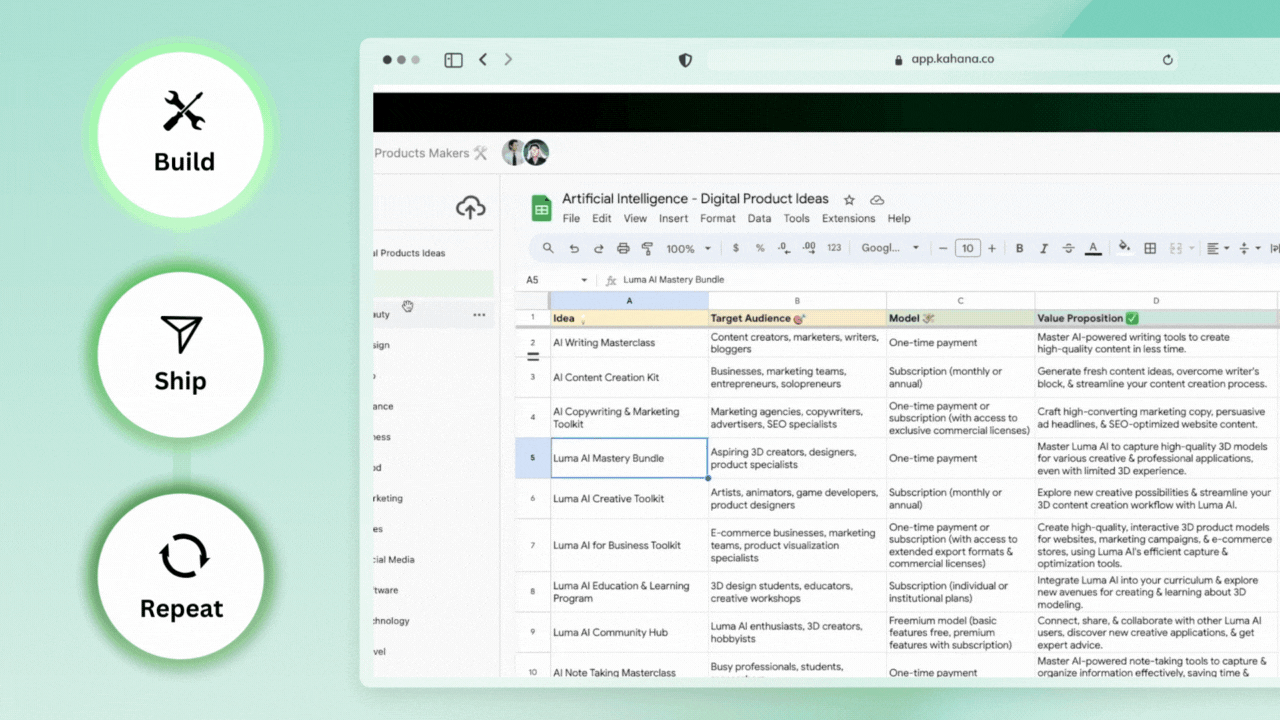The height and width of the screenshot is (720, 1280).
Task: Select the AI Content Creation Kit cell
Action: click(629, 378)
